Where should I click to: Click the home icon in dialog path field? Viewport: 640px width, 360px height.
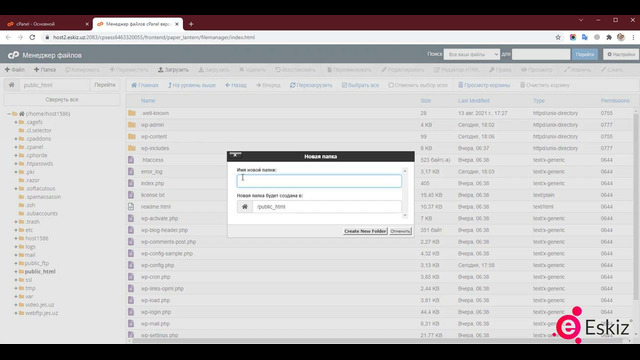tap(244, 207)
